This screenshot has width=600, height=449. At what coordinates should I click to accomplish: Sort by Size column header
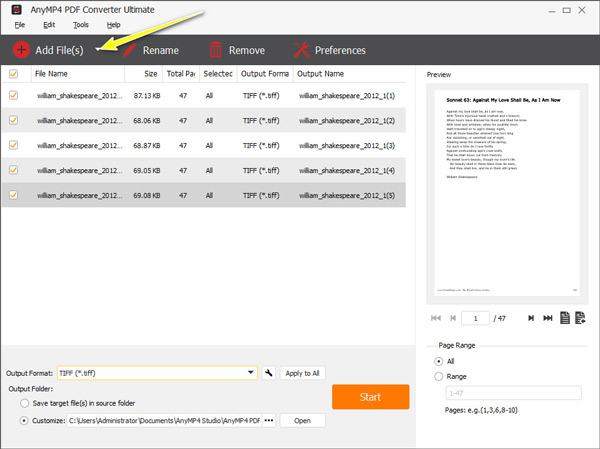[143, 73]
